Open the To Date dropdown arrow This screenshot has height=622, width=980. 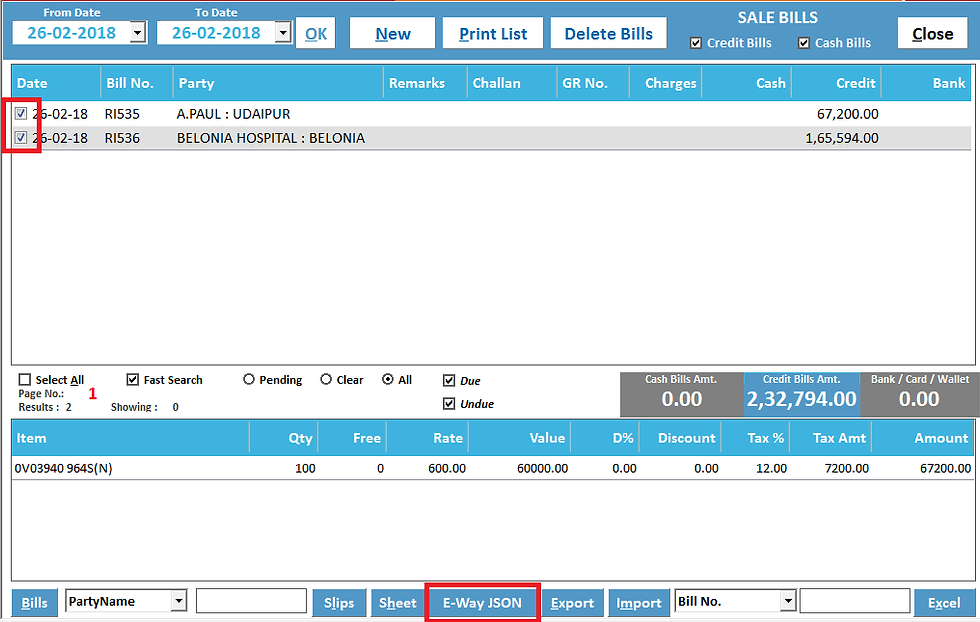coord(283,33)
